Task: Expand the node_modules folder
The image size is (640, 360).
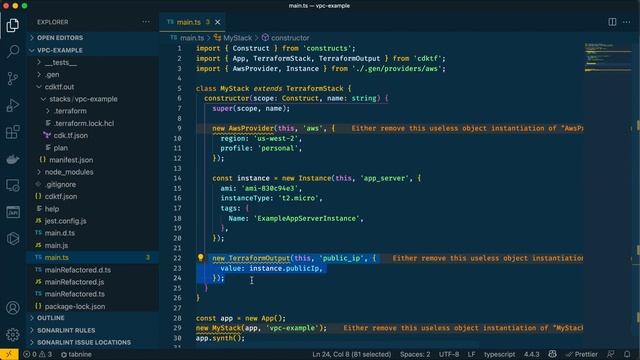Action: [x=69, y=172]
